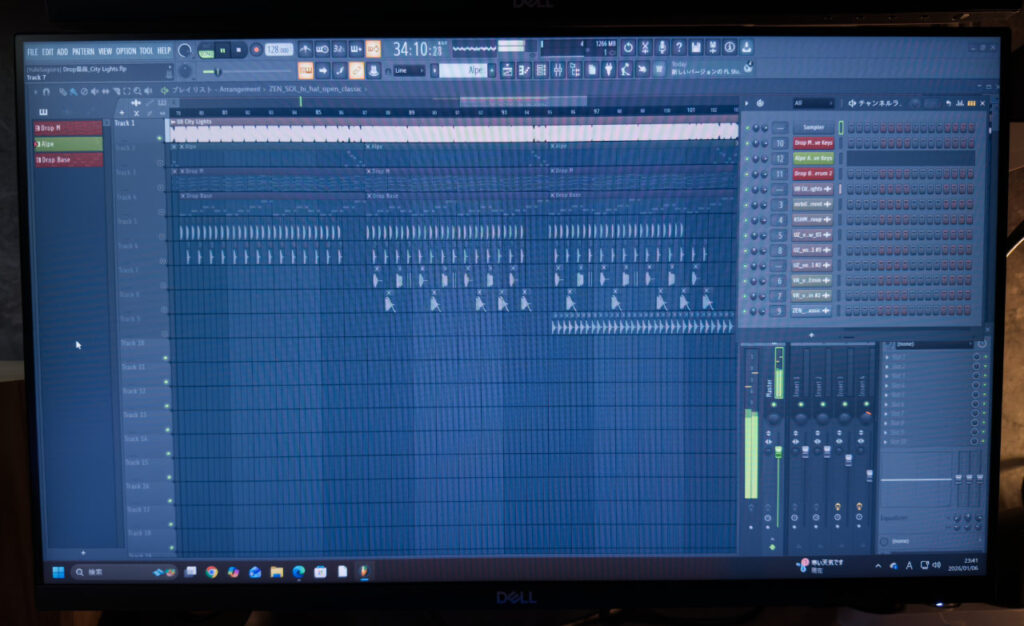Viewport: 1024px width, 626px height.
Task: Click the 128 BPM tempo field
Action: click(277, 49)
